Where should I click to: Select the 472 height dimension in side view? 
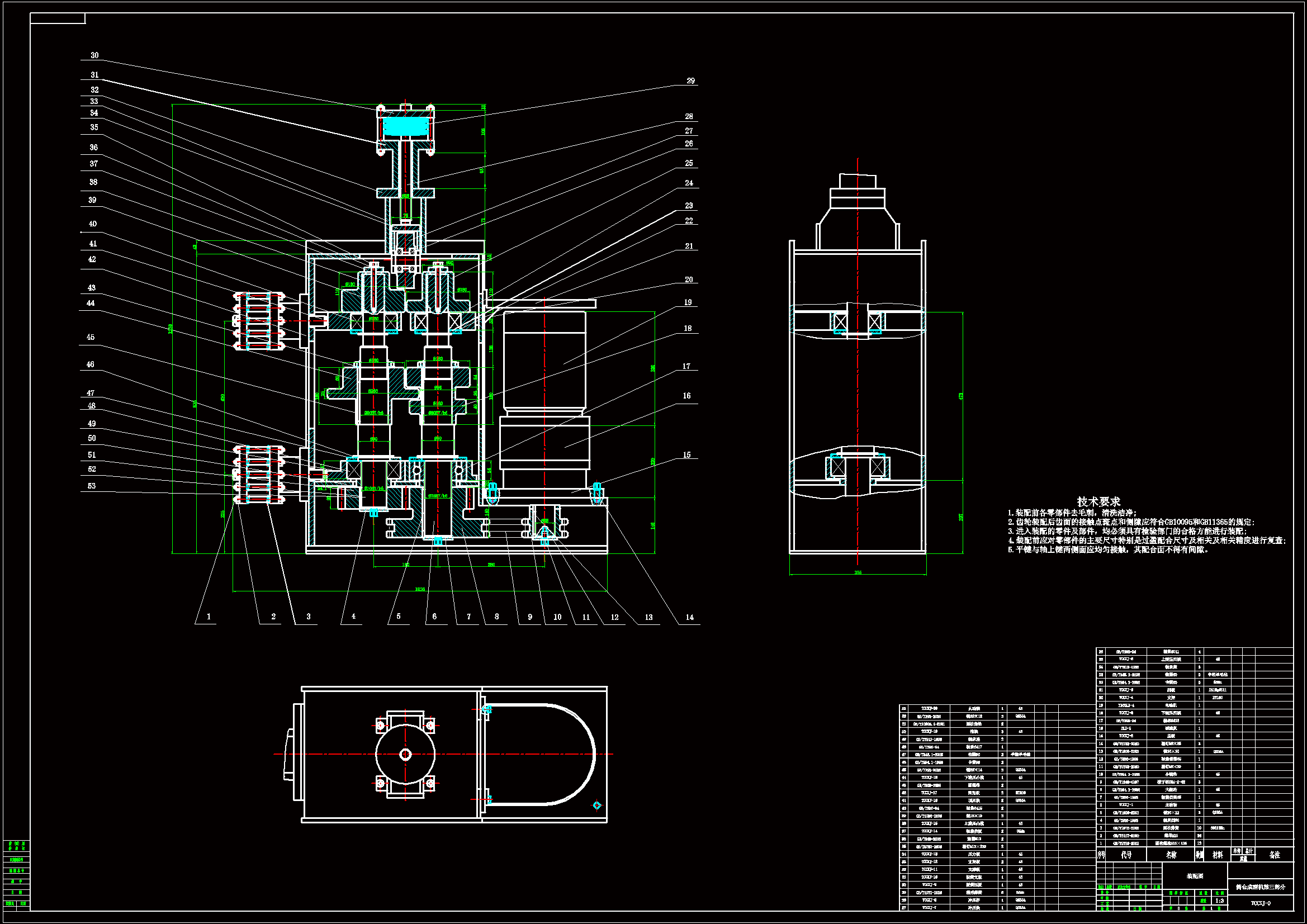[961, 396]
